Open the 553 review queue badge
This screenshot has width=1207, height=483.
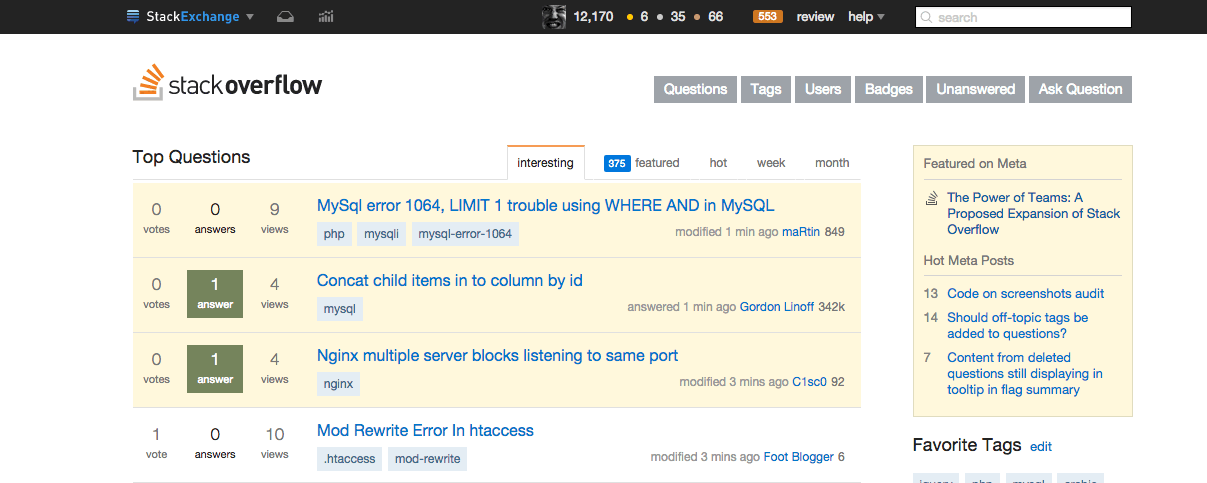pos(768,17)
